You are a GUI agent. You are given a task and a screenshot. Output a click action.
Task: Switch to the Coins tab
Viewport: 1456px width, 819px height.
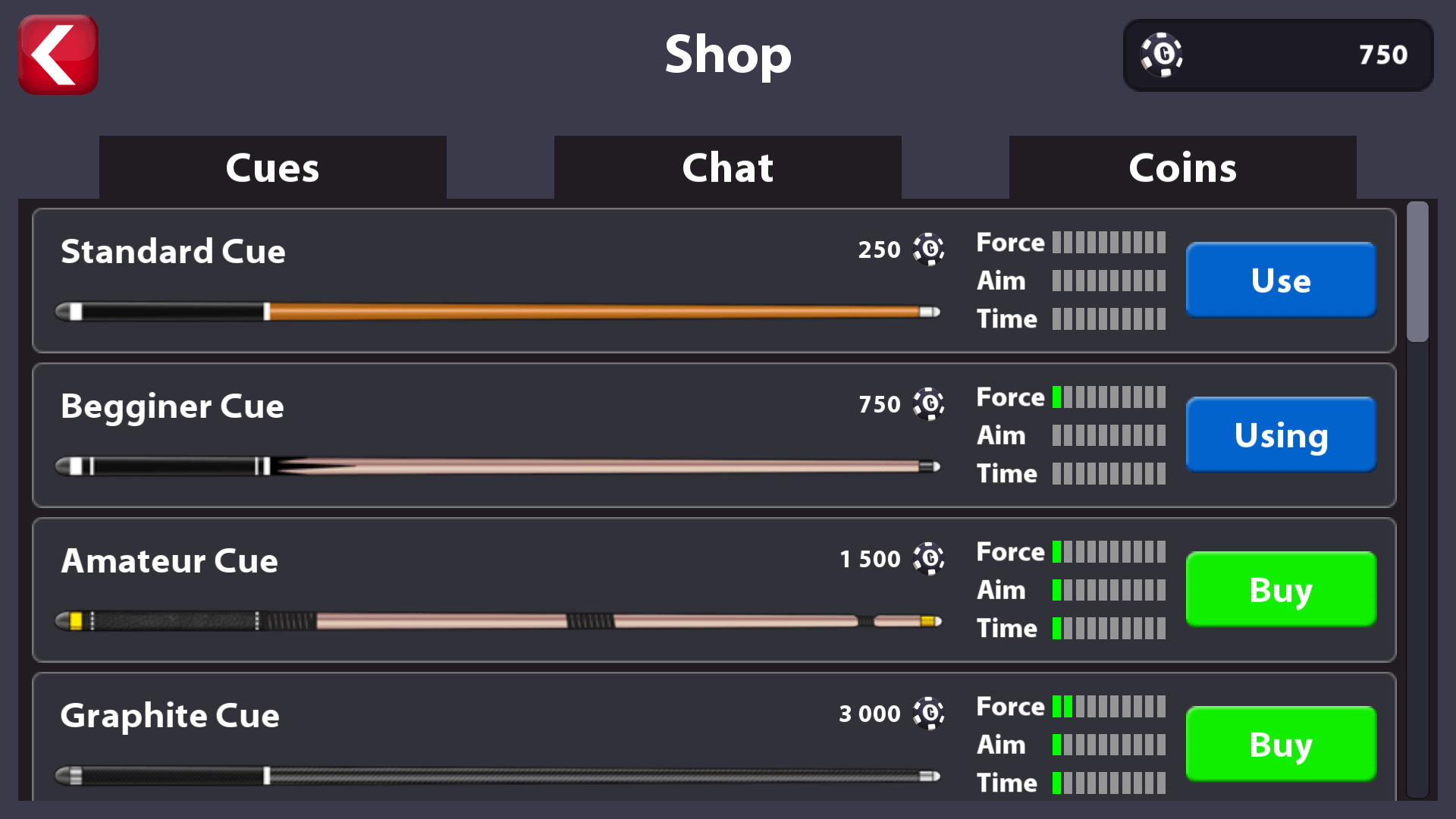[1181, 168]
